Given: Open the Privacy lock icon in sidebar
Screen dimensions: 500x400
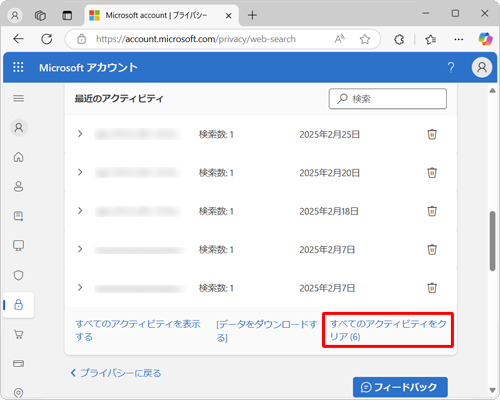Looking at the screenshot, I should coord(18,305).
